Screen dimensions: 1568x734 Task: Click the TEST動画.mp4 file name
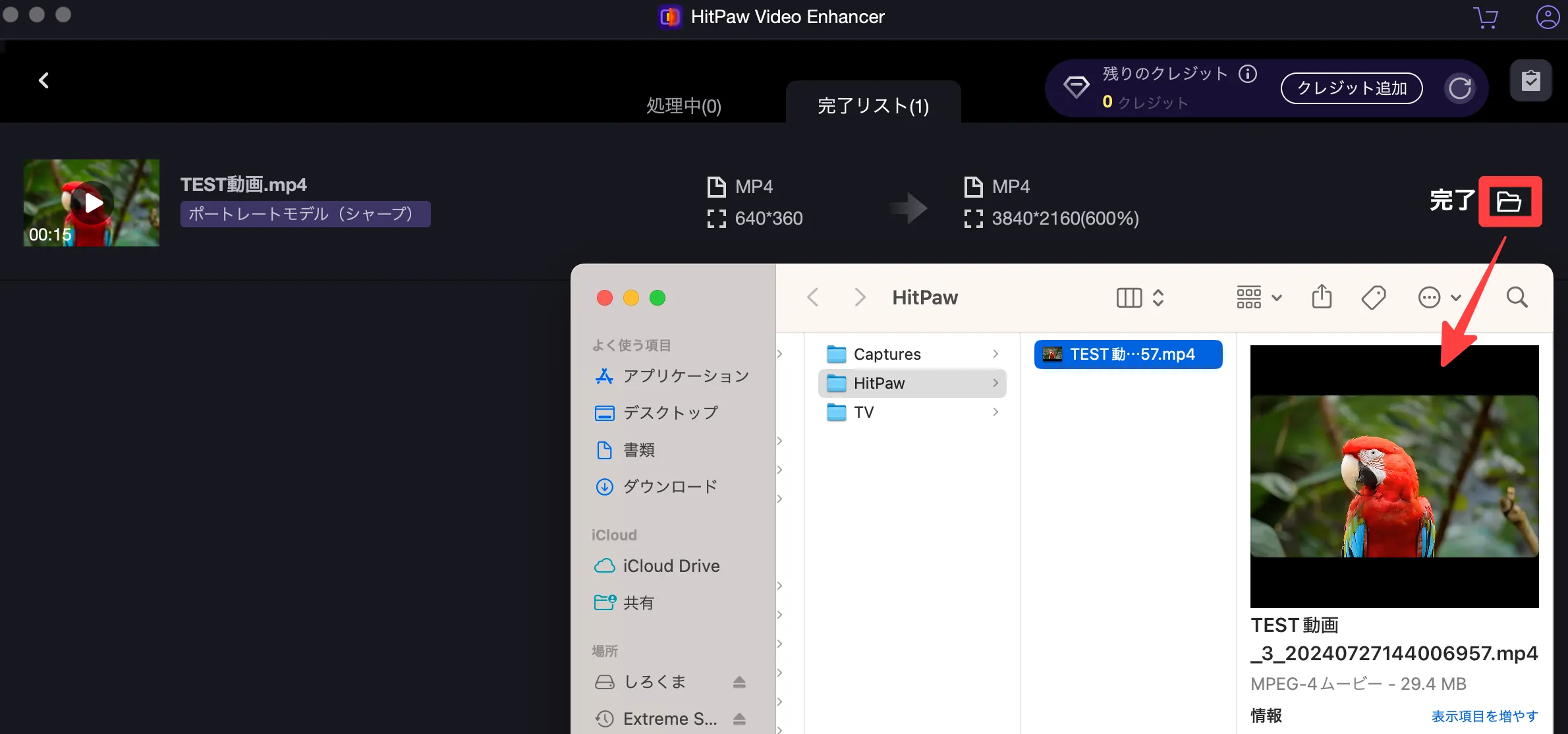[x=244, y=184]
